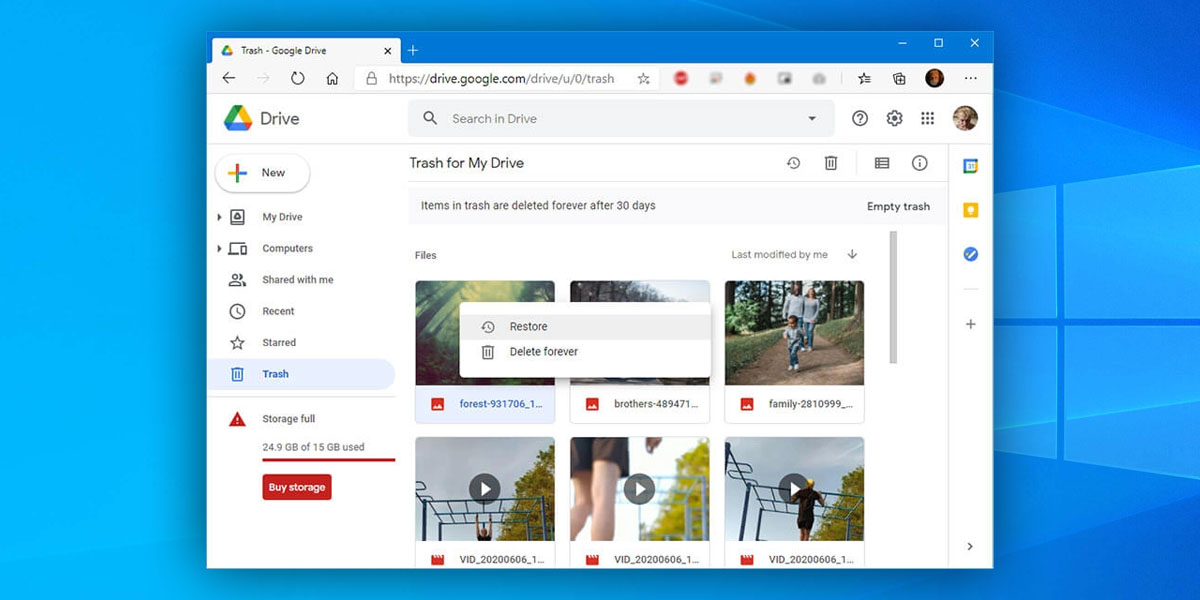This screenshot has width=1200, height=600.
Task: Click the browser address bar URL
Action: pyautogui.click(x=501, y=78)
